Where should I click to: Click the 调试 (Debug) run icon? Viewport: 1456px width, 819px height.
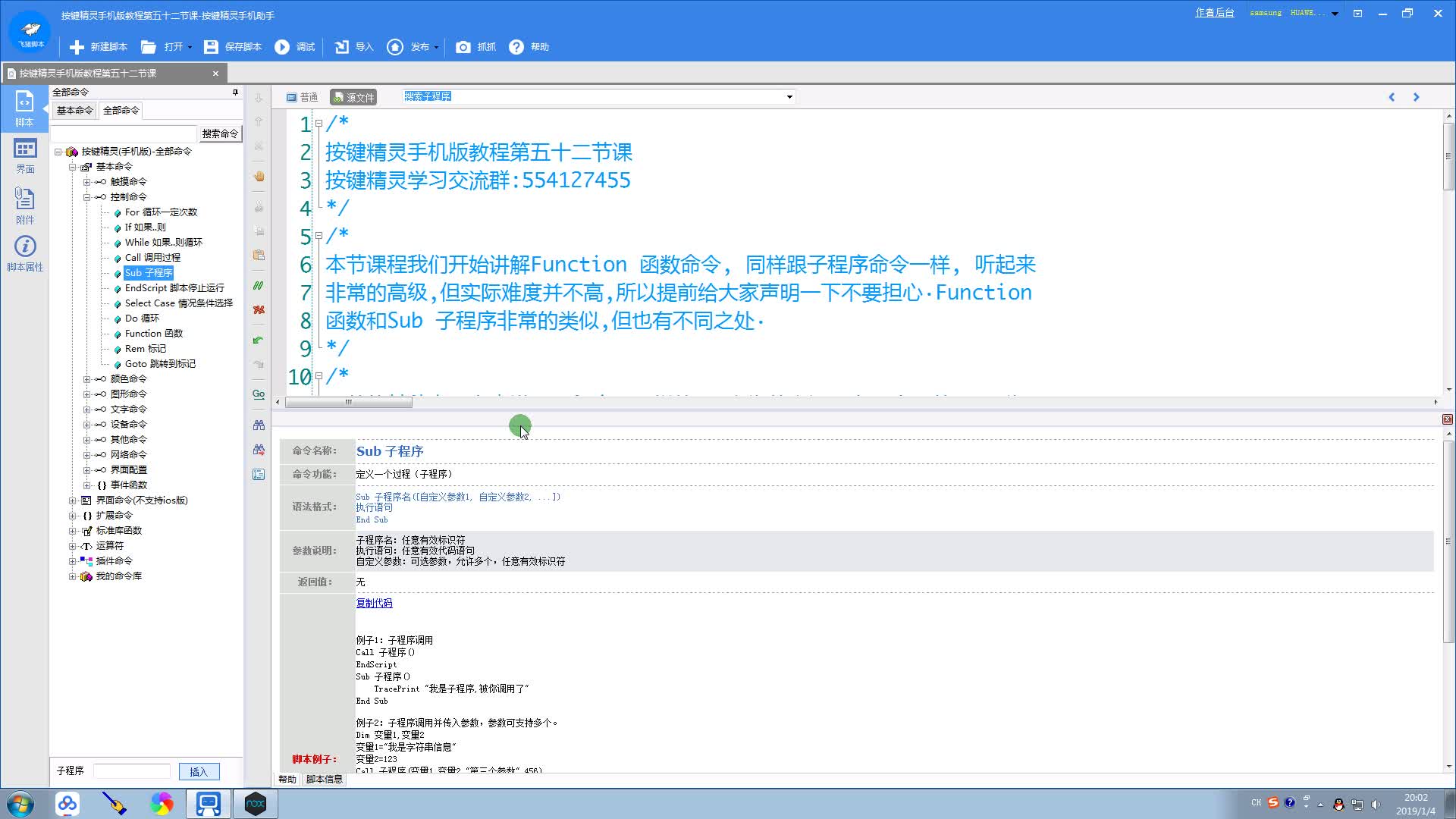coord(283,46)
